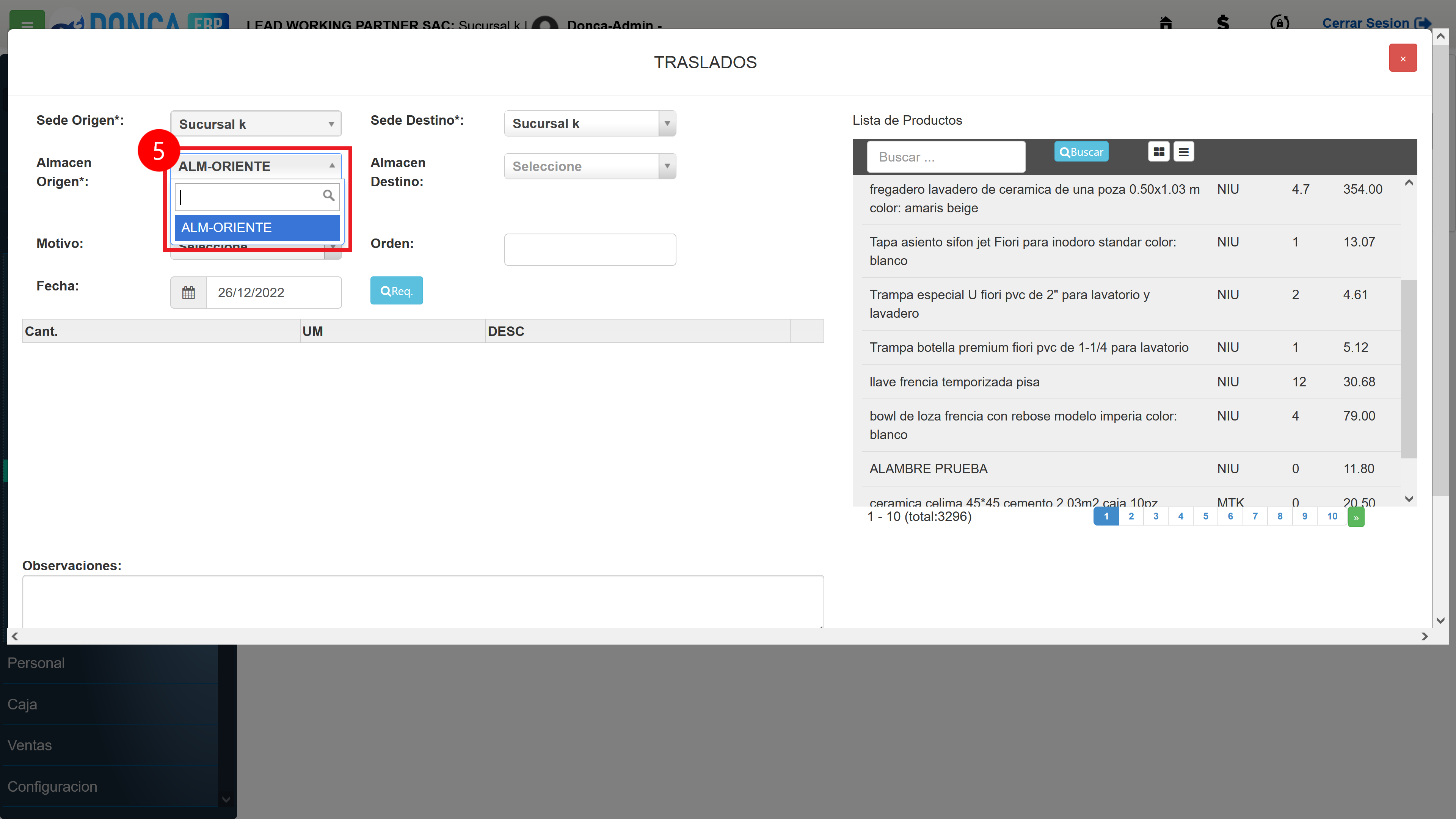This screenshot has height=819, width=1456.
Task: Click dialog vertical scroll down arrow
Action: pyautogui.click(x=1441, y=621)
